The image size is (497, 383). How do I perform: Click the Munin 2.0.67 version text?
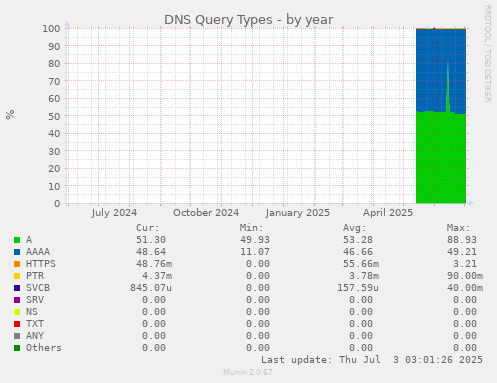(248, 372)
